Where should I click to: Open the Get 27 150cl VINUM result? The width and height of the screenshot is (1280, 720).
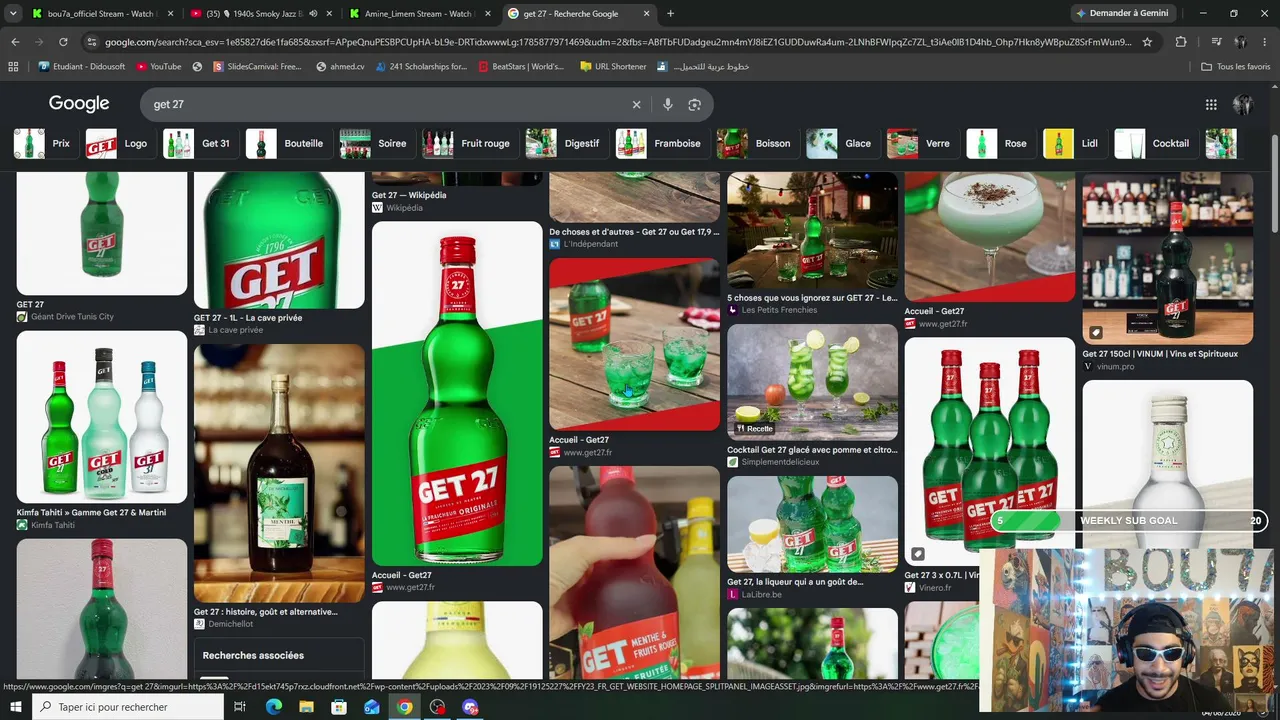tap(1167, 259)
